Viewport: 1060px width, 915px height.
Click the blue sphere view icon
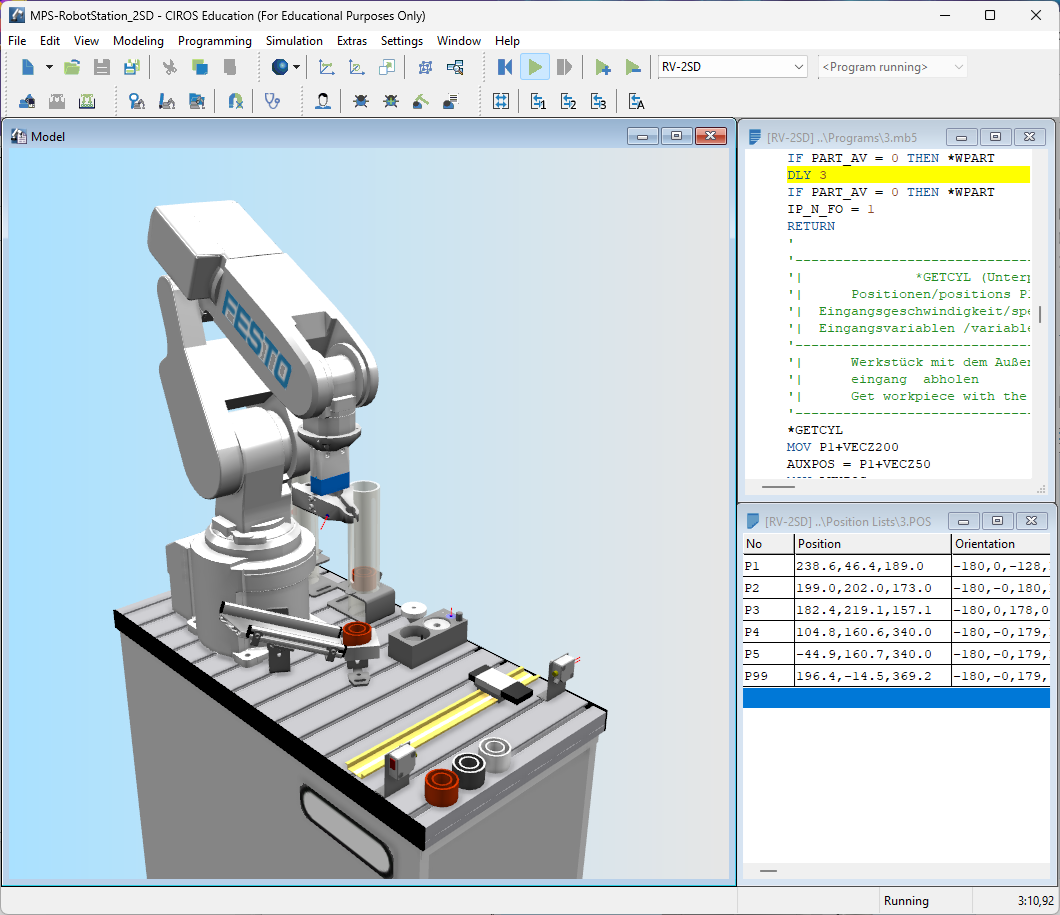(x=279, y=67)
